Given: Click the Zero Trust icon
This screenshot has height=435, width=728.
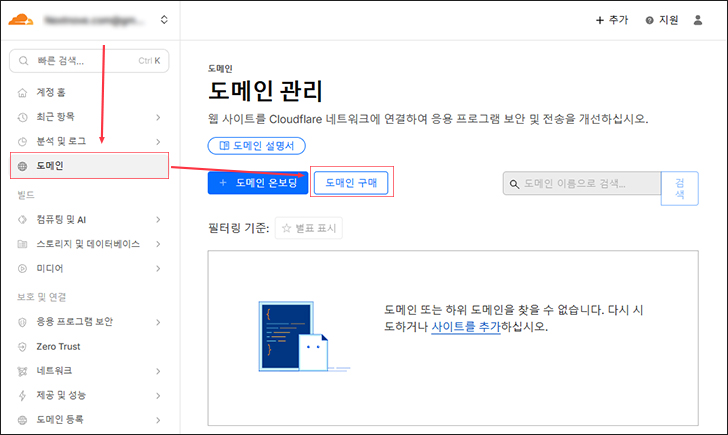Looking at the screenshot, I should 22,347.
